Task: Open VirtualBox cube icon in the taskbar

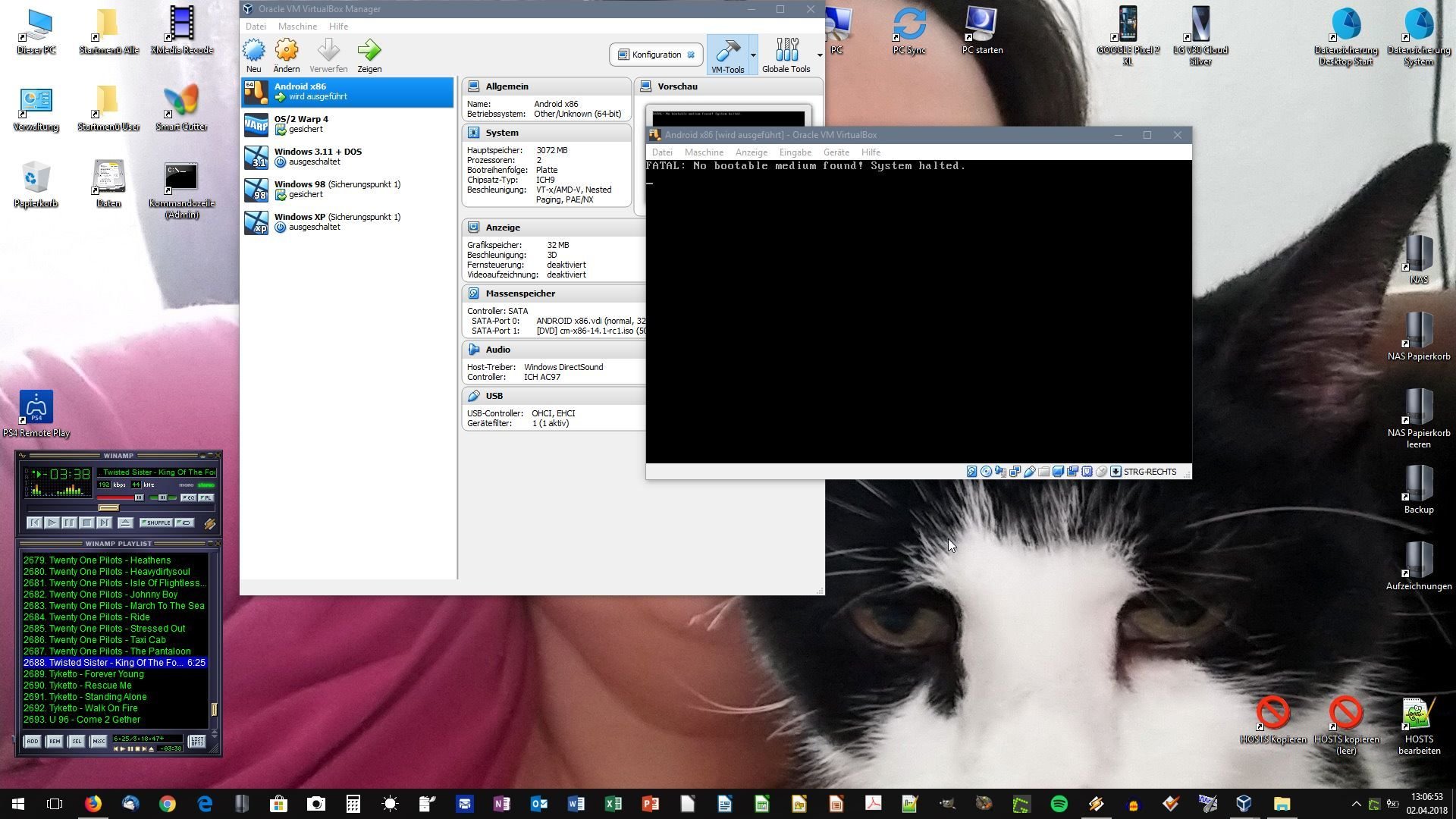Action: [x=1244, y=804]
